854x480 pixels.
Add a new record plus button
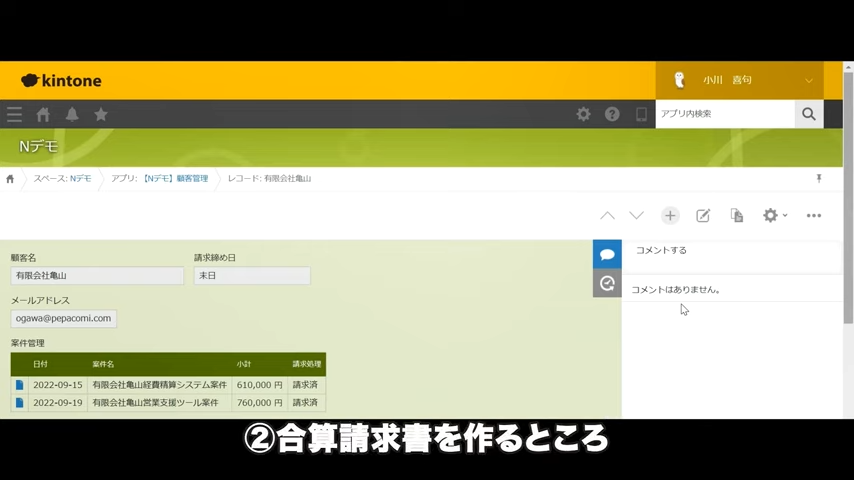pos(670,216)
